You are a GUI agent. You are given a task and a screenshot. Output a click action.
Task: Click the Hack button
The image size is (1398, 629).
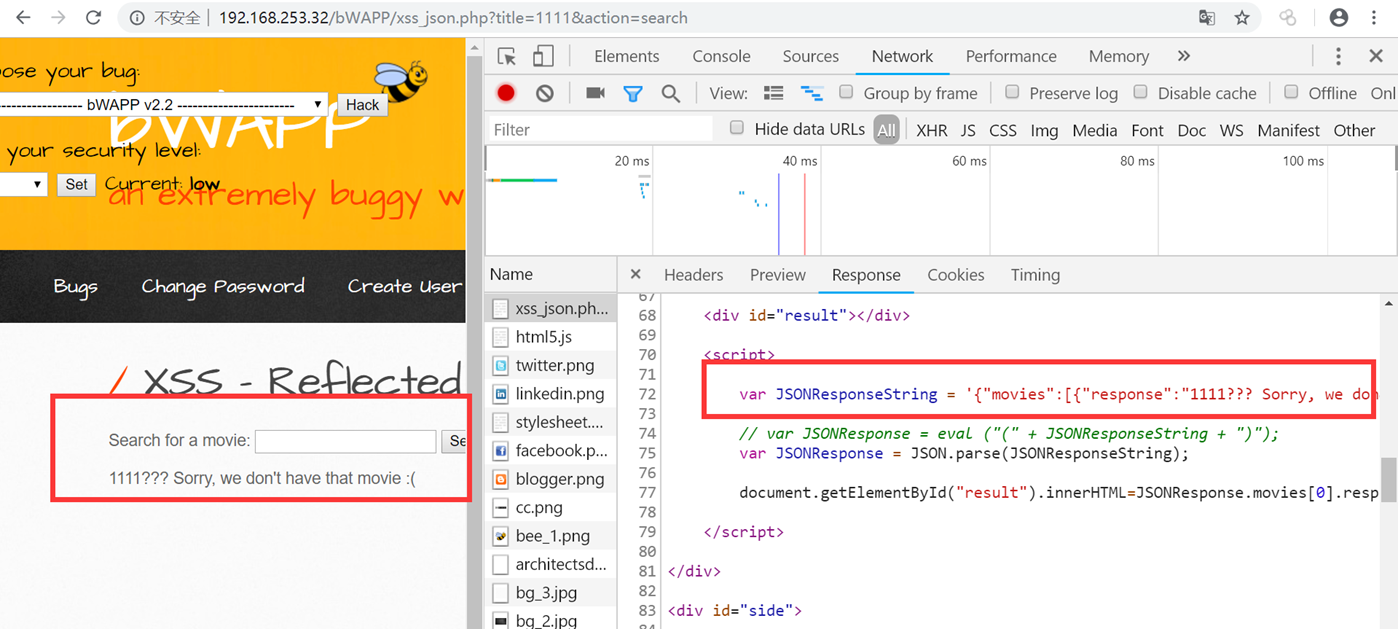point(362,104)
